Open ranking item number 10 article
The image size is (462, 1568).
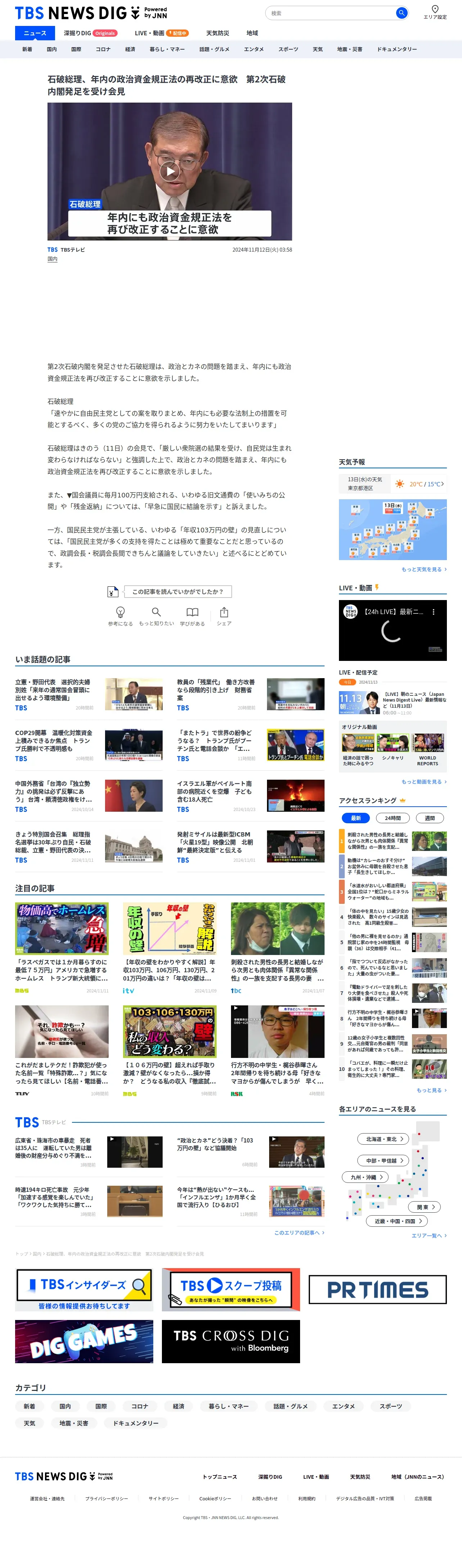tap(393, 1069)
